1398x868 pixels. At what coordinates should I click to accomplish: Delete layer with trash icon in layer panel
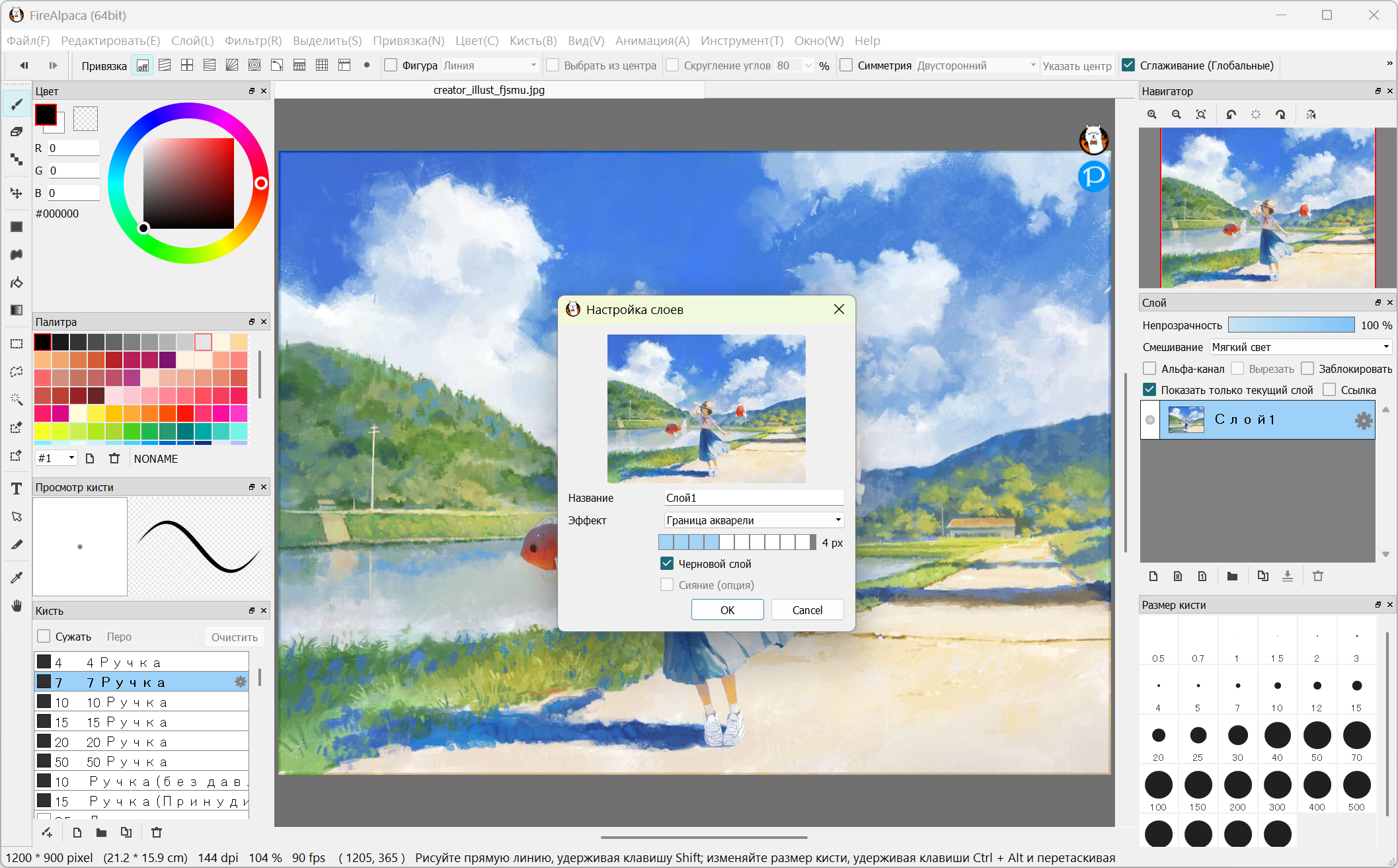click(1318, 576)
